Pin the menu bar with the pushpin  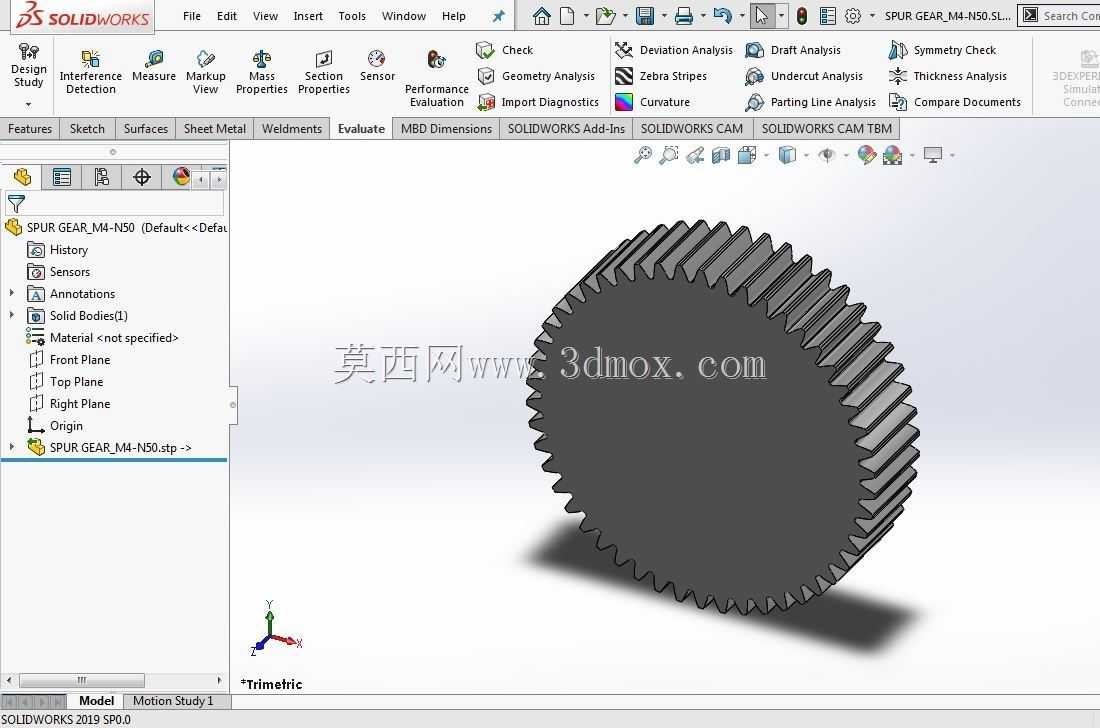[498, 15]
